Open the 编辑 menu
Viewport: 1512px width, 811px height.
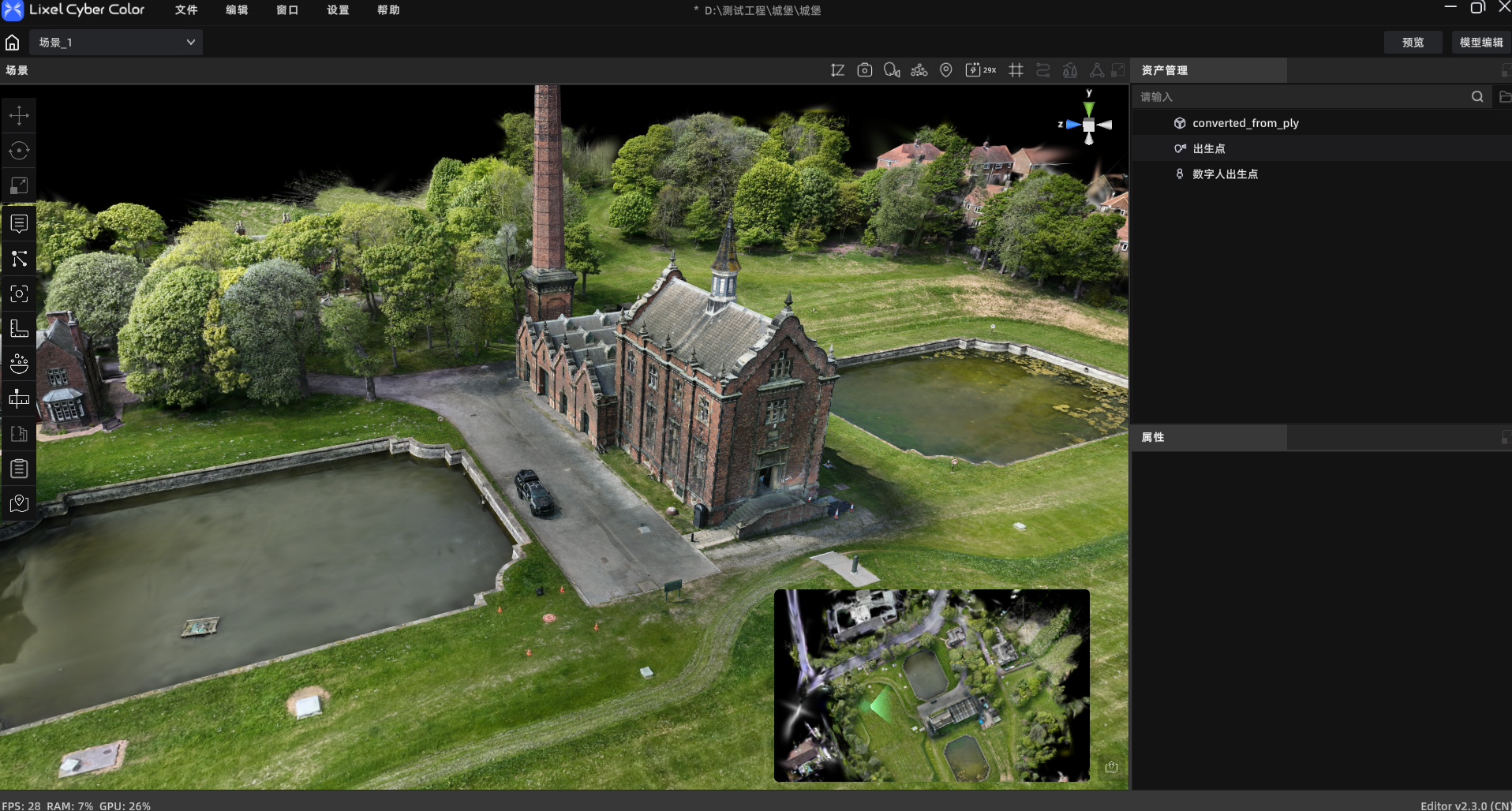(237, 10)
